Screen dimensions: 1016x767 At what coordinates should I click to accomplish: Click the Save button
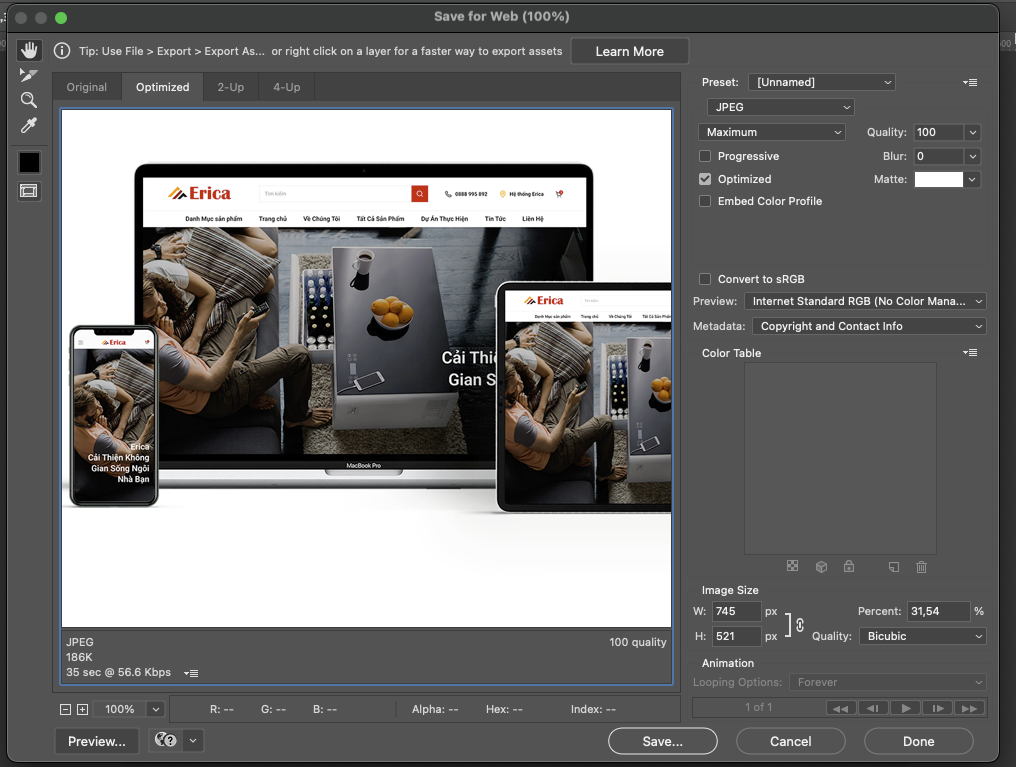click(x=662, y=741)
